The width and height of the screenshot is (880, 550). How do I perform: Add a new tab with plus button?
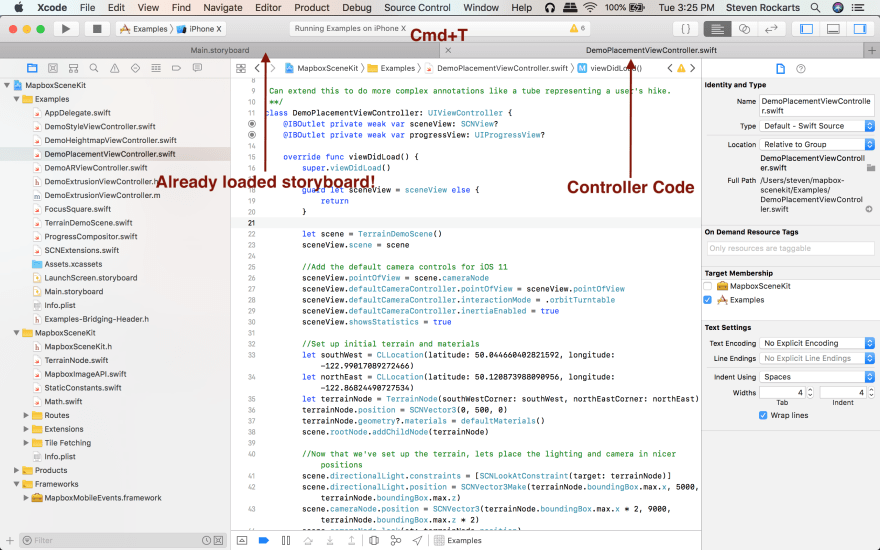tap(872, 51)
